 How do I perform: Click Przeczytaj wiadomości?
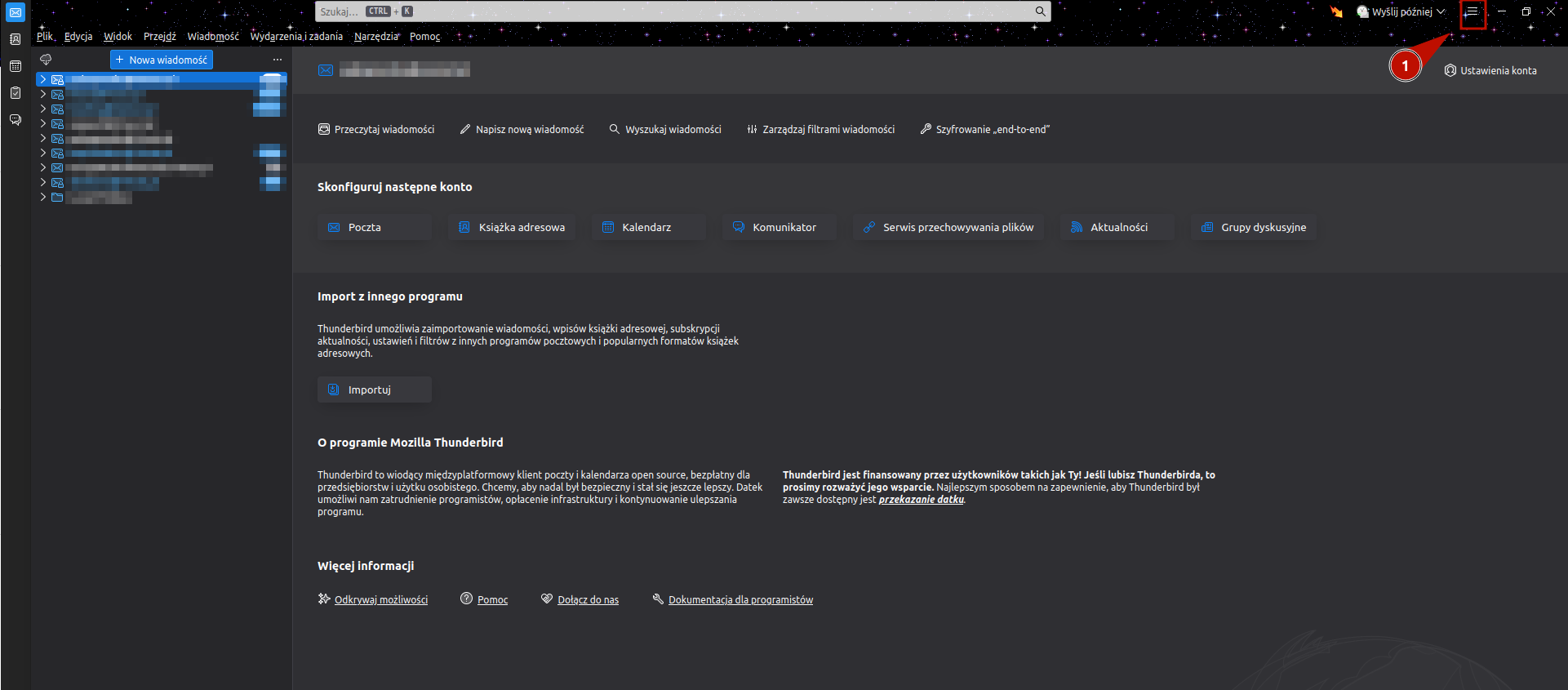click(376, 130)
